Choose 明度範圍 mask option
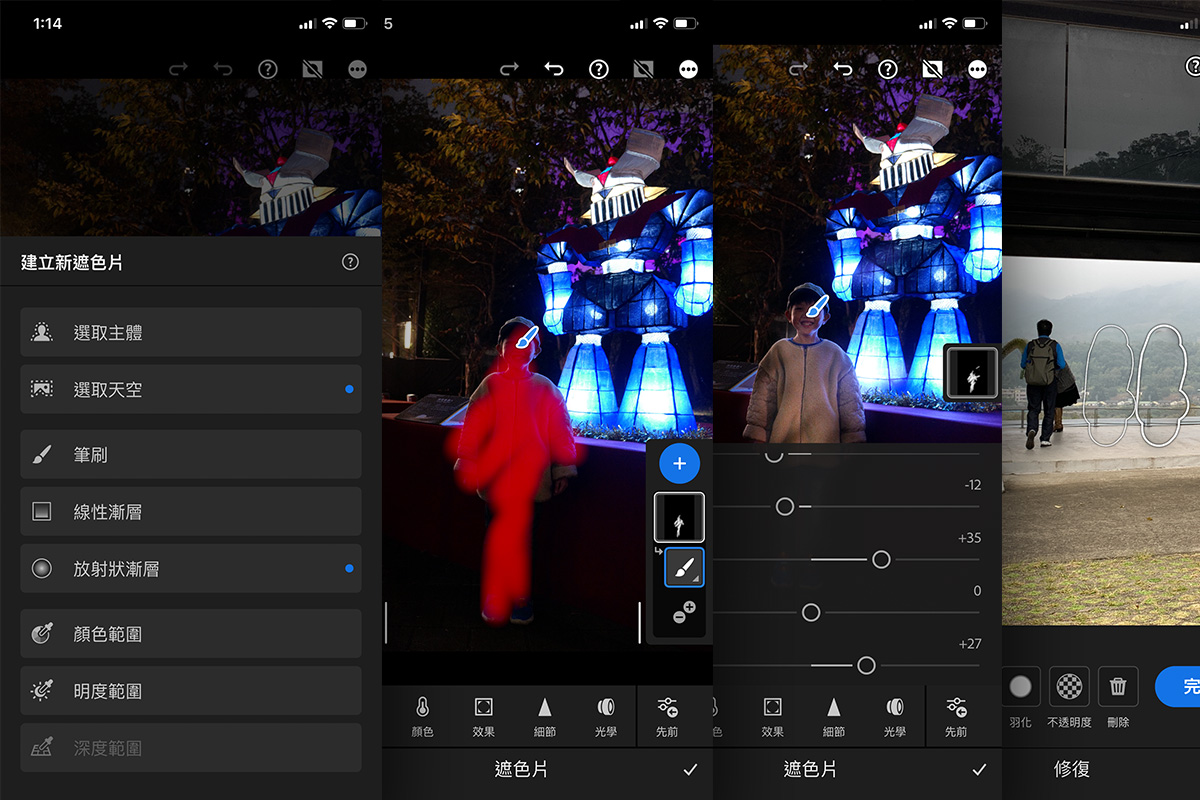 [191, 691]
